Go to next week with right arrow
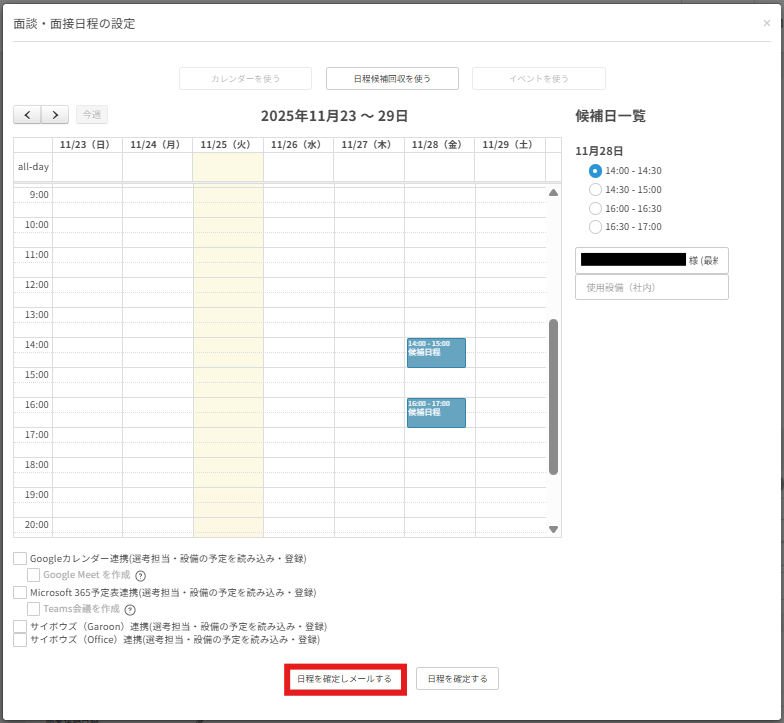784x723 pixels. (55, 115)
